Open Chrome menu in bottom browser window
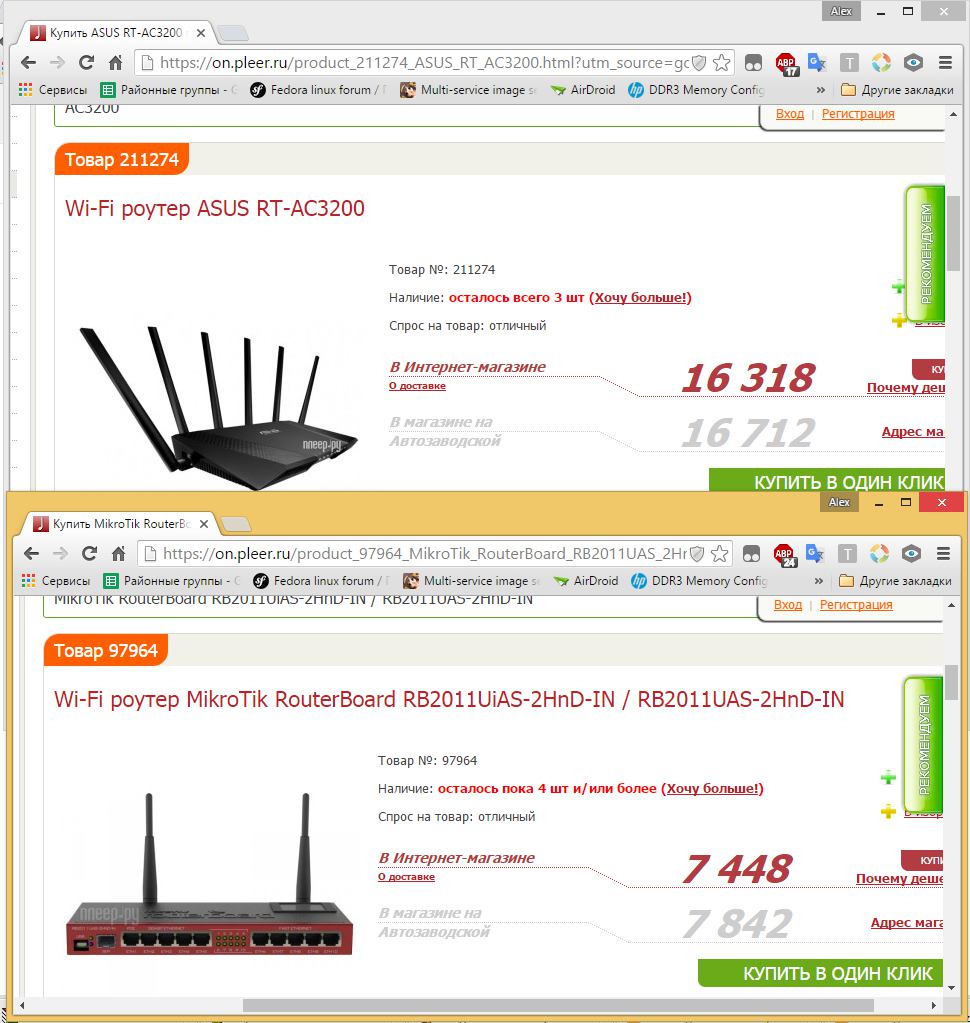Screen dimensions: 970x1023 click(x=943, y=554)
